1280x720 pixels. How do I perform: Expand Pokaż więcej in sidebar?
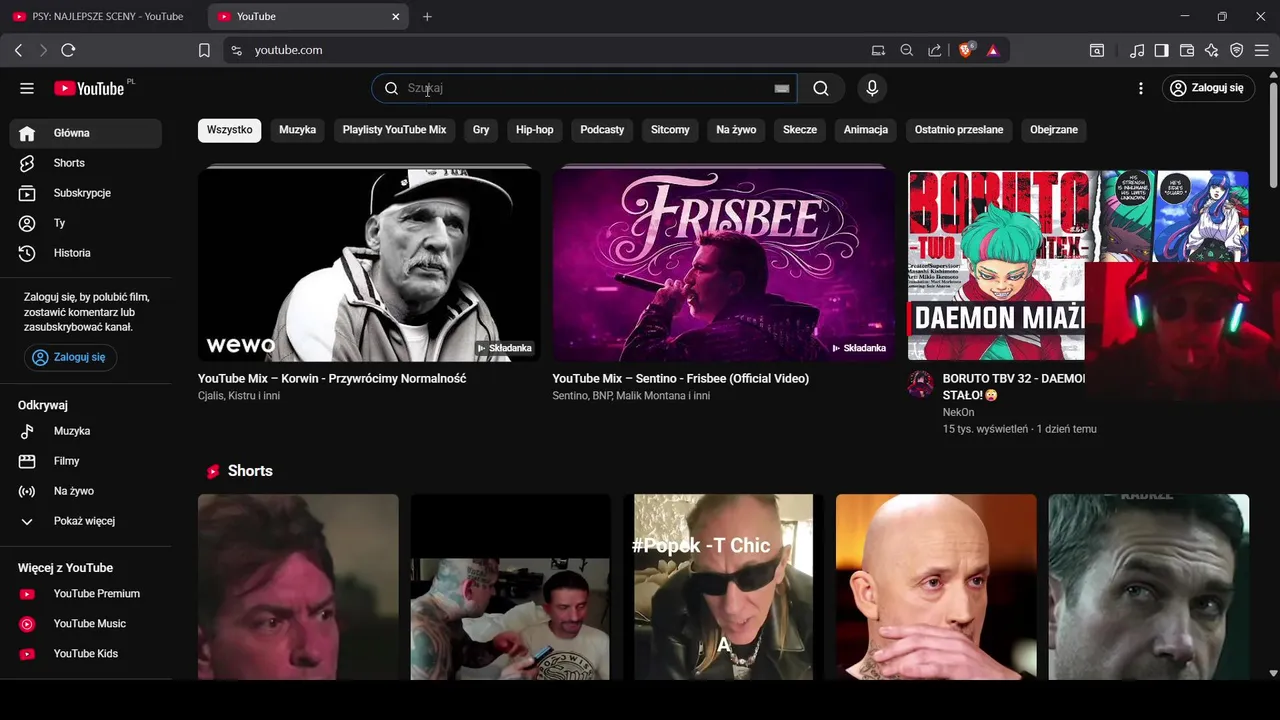(x=86, y=521)
